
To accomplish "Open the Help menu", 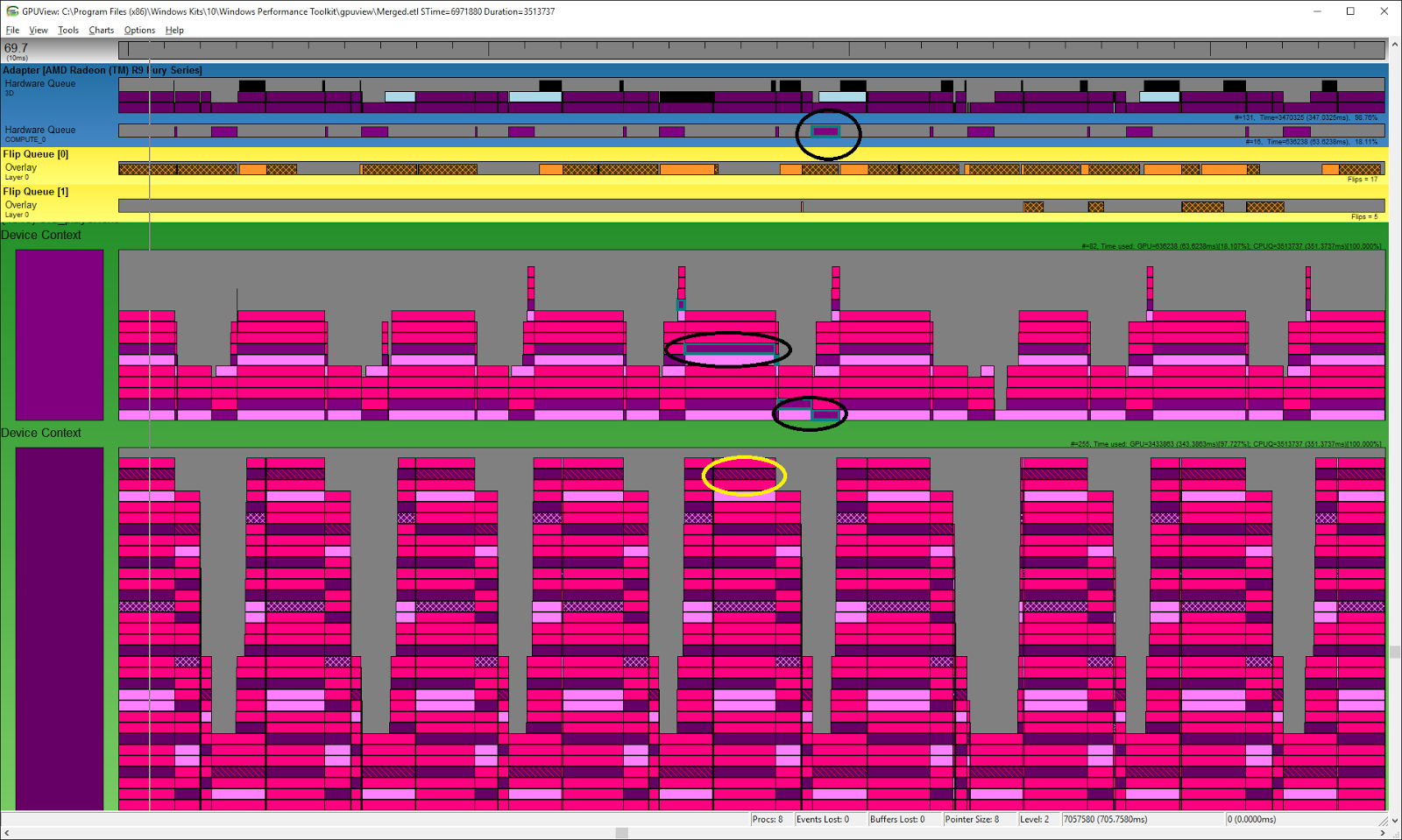I will click(x=174, y=30).
